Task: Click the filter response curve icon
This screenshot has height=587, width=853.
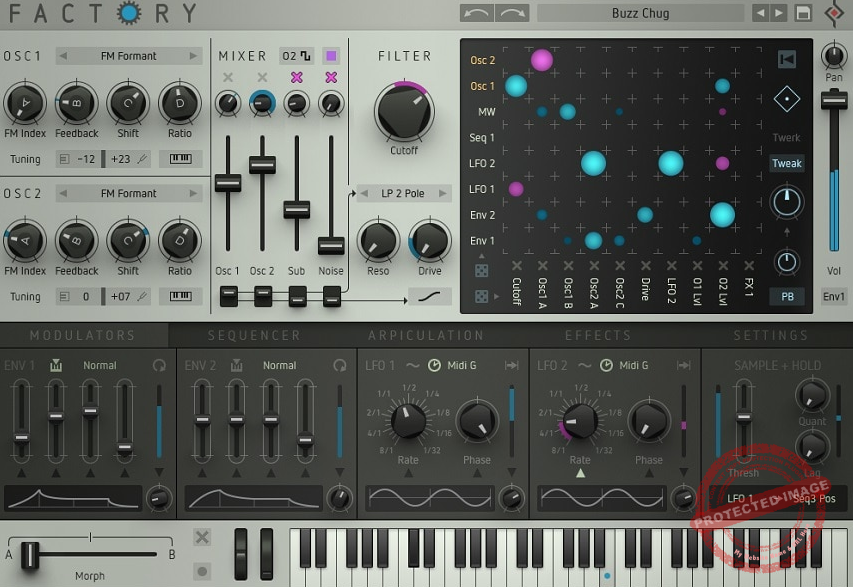Action: 430,297
